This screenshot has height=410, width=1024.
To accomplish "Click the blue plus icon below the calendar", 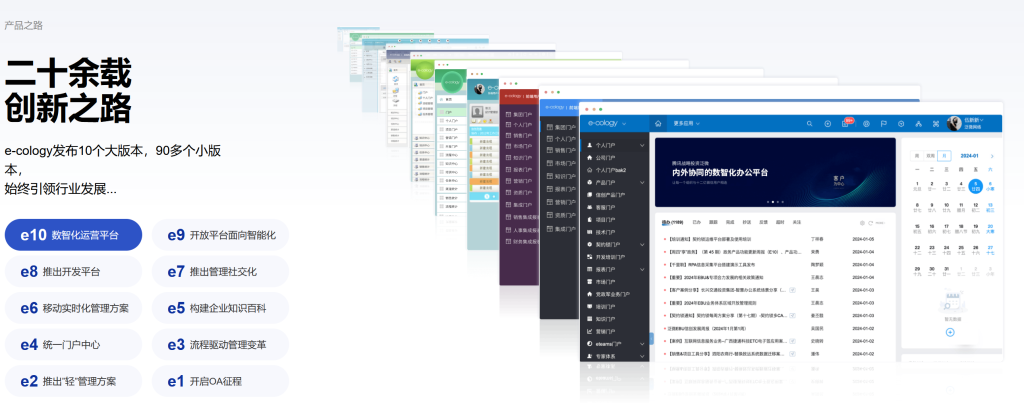I will [949, 331].
